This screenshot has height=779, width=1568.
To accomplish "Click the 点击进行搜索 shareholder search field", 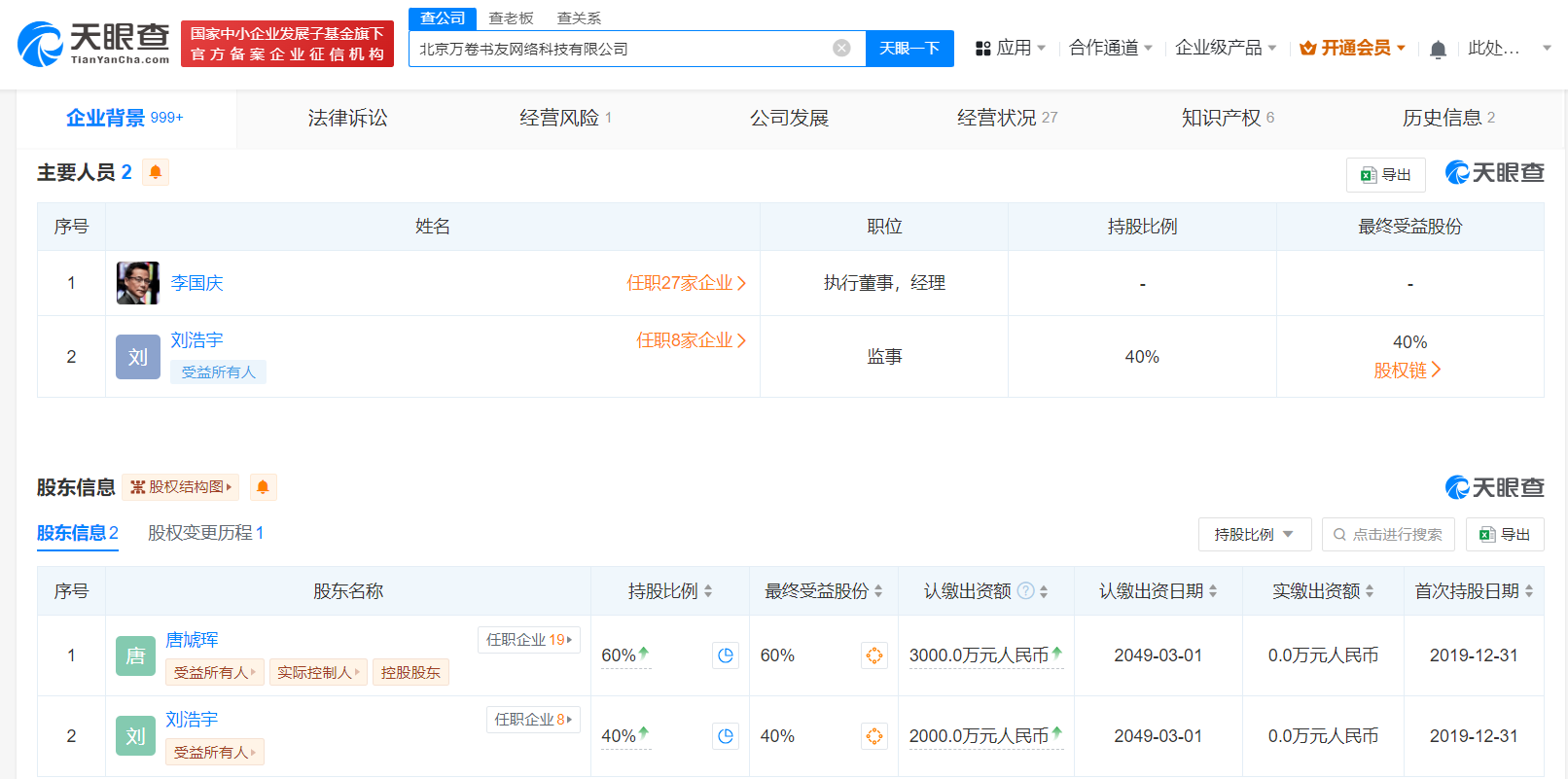I will [1388, 534].
